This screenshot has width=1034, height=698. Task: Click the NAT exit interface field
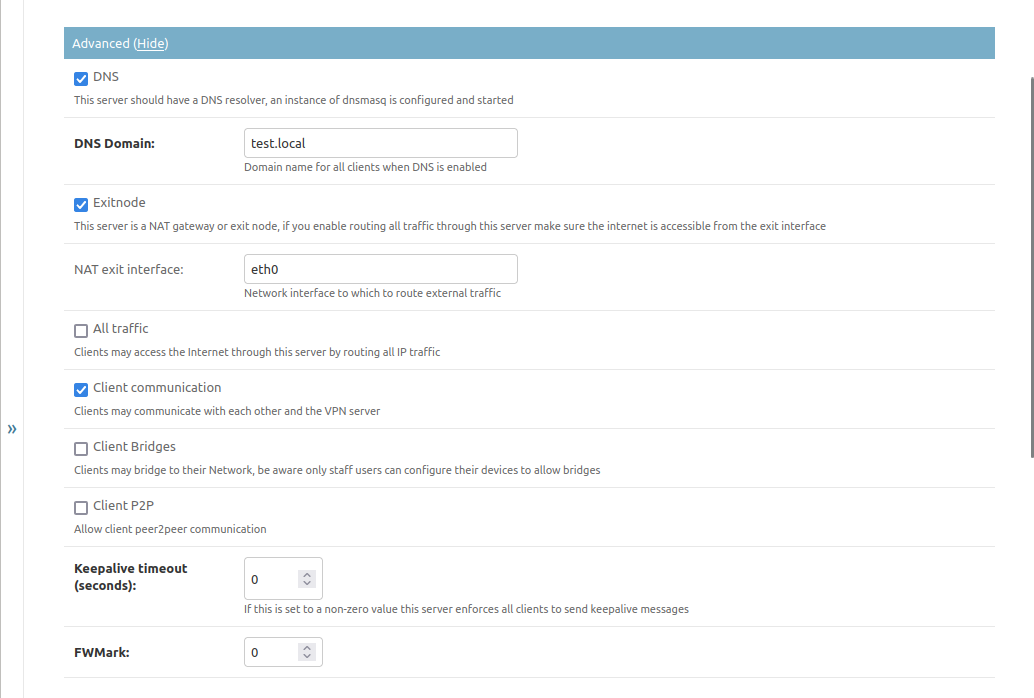coord(380,269)
